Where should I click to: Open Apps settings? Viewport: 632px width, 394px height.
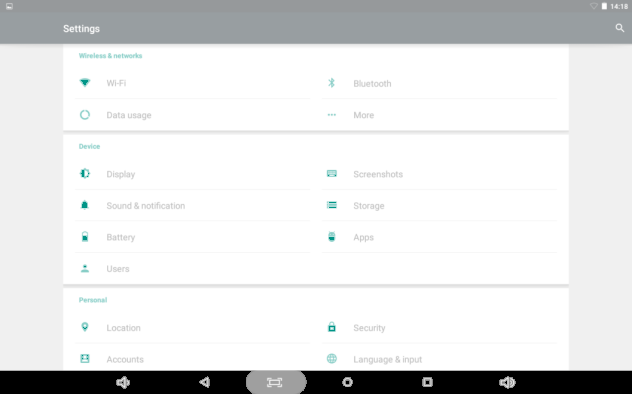point(439,236)
